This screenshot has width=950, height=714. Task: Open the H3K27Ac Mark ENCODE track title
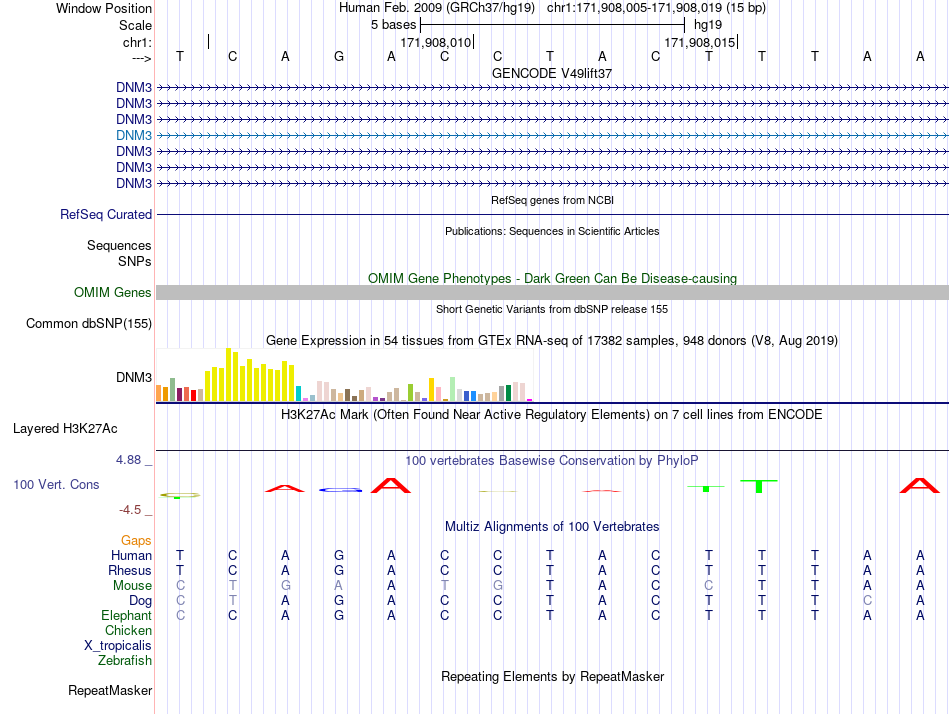[x=552, y=415]
